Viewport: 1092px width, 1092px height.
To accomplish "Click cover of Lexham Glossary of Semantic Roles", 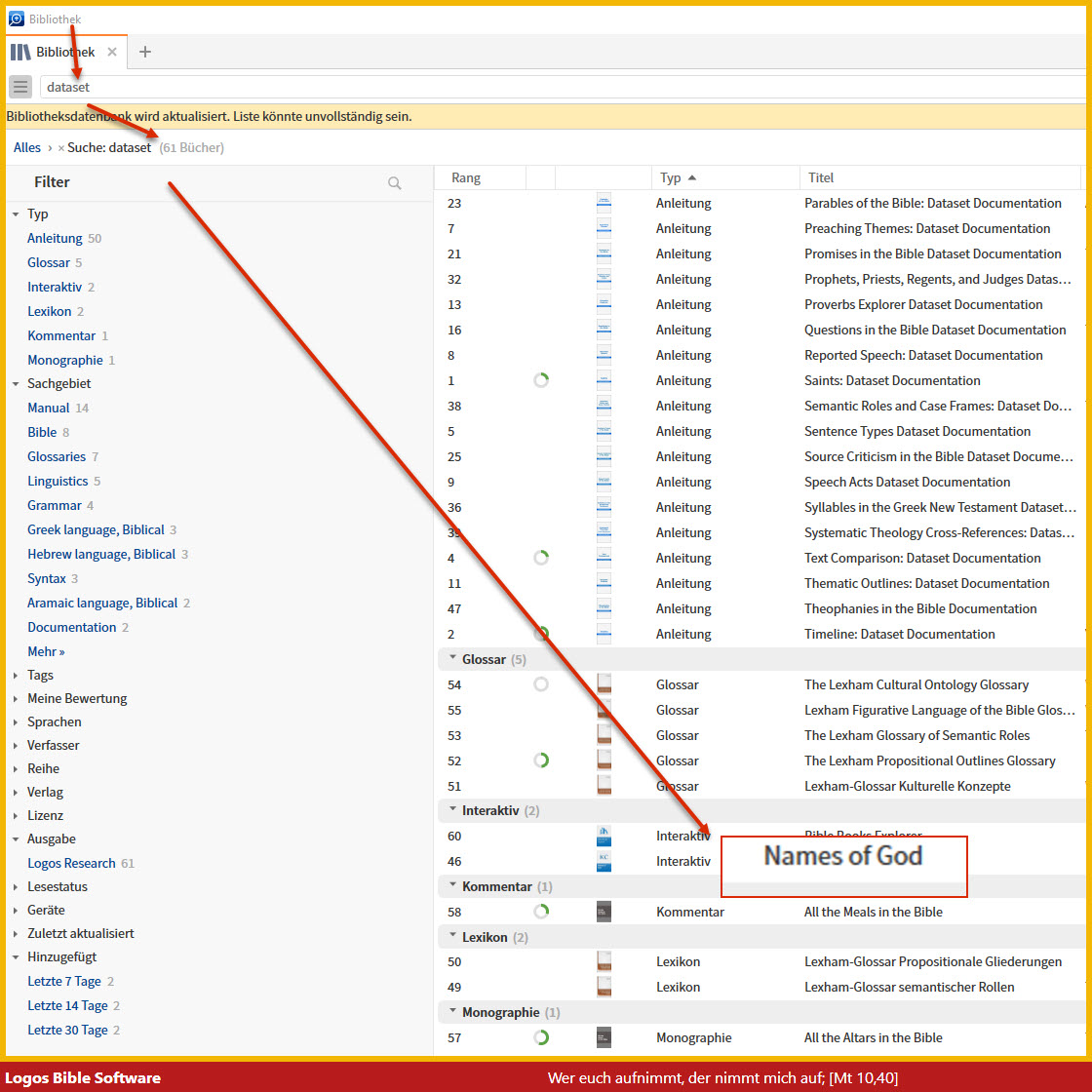I will coord(604,735).
